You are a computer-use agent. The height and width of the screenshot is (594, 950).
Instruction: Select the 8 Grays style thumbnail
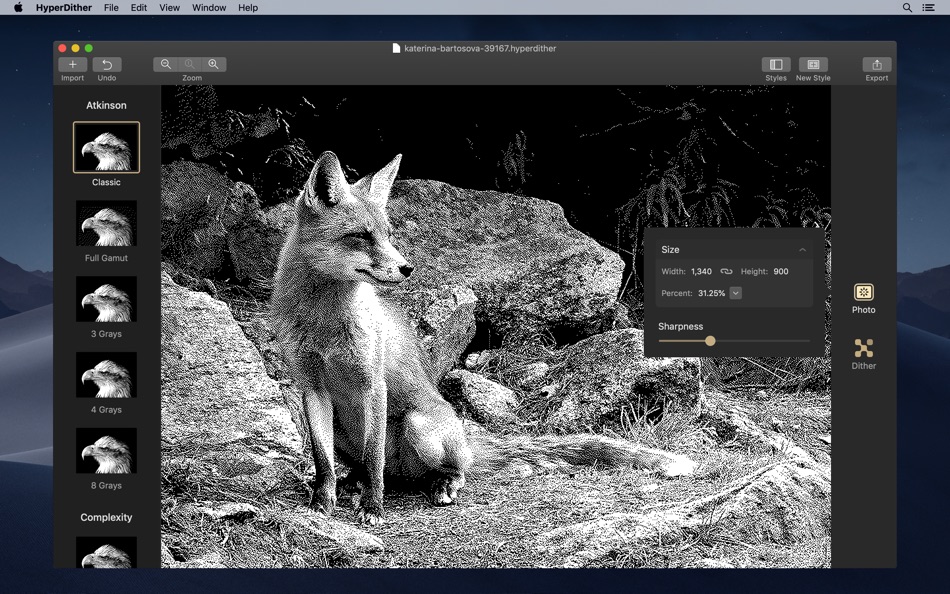pos(106,451)
